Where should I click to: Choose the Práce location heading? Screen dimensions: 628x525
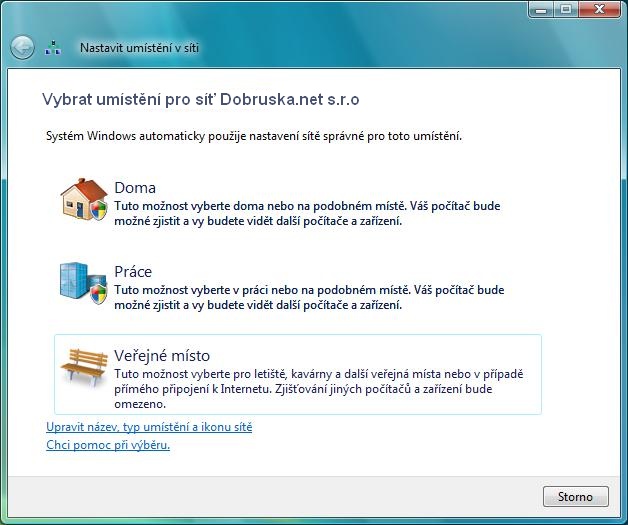coord(134,272)
